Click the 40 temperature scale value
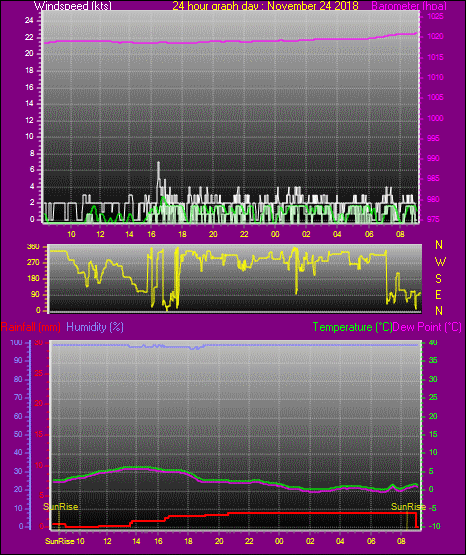 (x=433, y=342)
